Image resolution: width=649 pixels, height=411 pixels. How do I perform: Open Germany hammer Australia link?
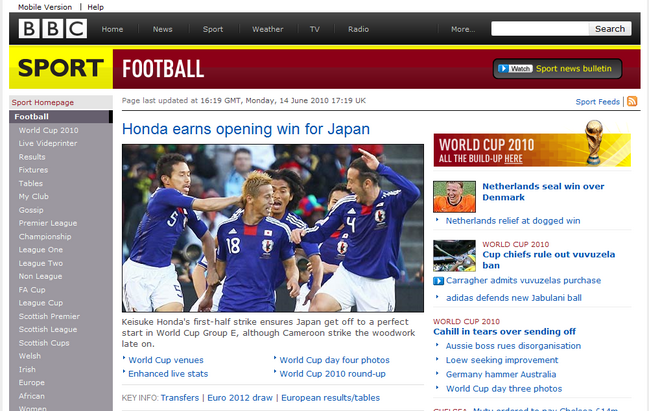coord(501,375)
